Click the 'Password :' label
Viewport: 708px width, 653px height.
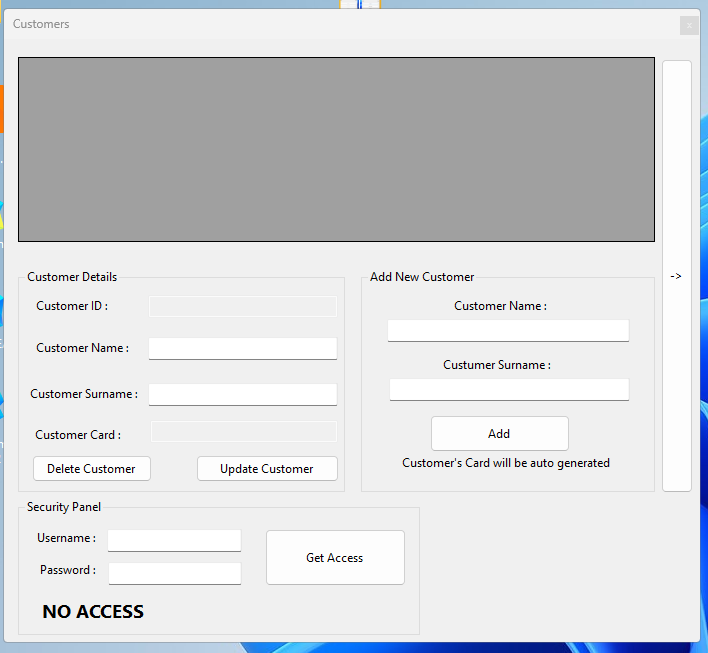tap(68, 570)
